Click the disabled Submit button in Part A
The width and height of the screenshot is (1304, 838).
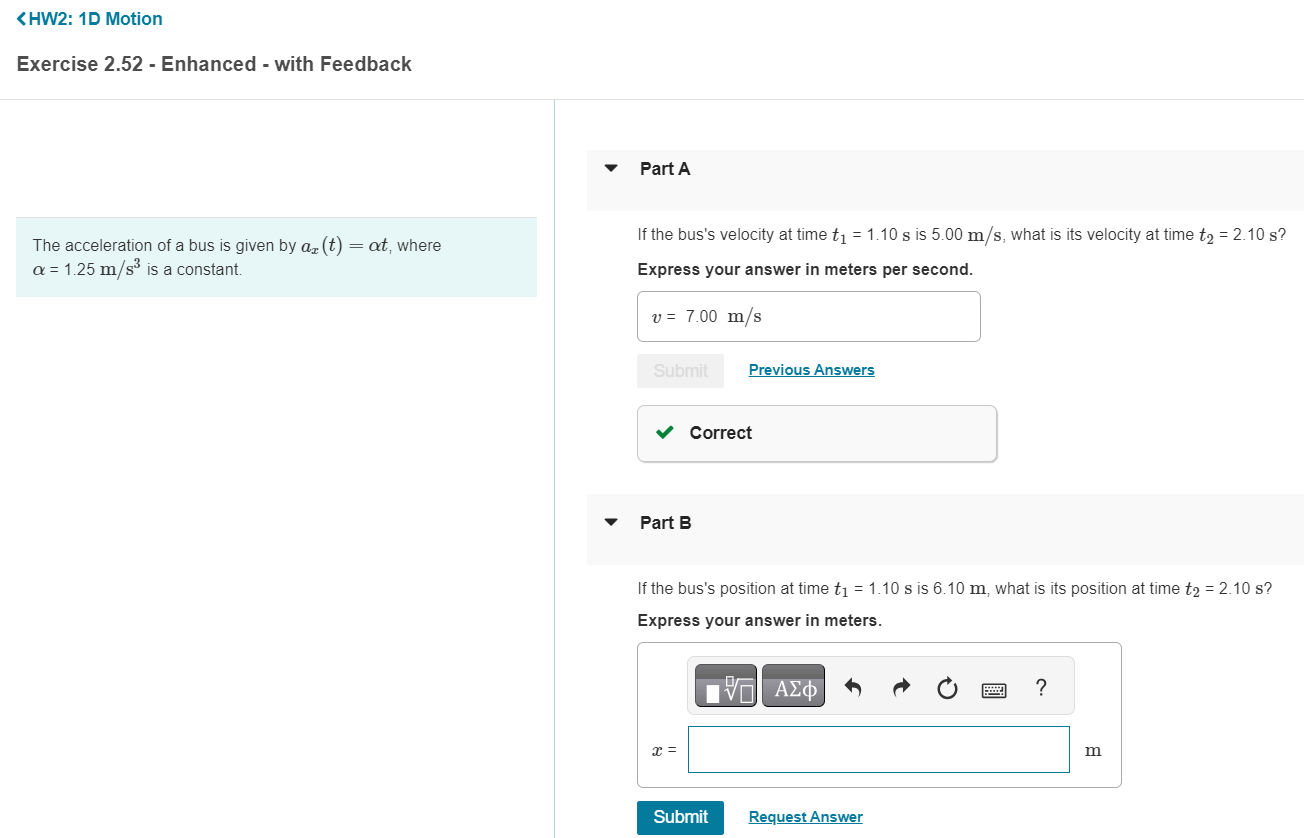[x=680, y=370]
